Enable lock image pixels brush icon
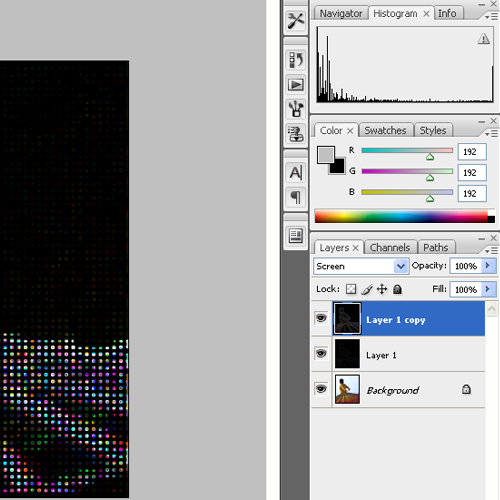Screen dimensions: 500x500 [367, 289]
